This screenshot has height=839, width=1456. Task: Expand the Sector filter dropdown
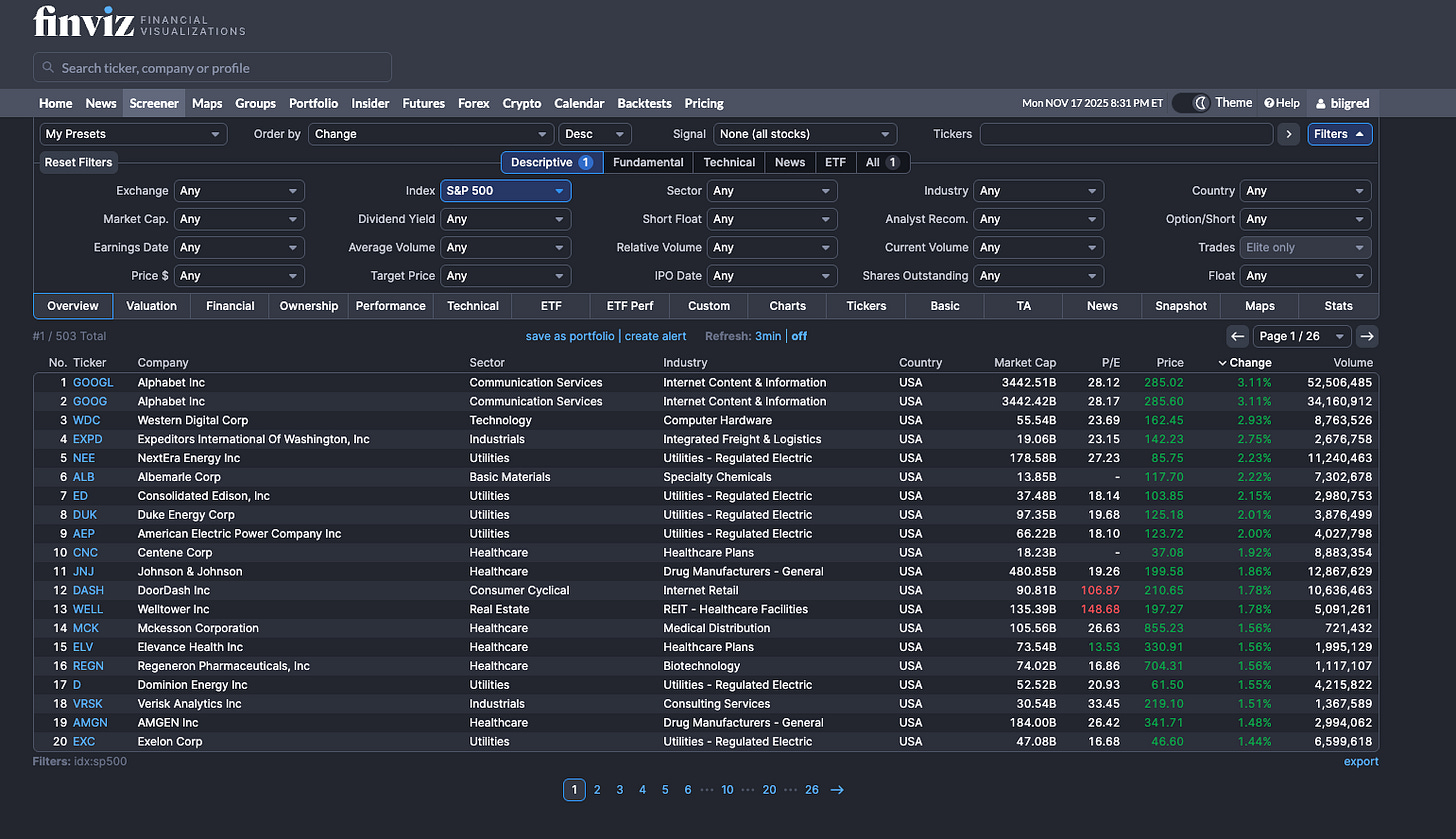tap(771, 191)
